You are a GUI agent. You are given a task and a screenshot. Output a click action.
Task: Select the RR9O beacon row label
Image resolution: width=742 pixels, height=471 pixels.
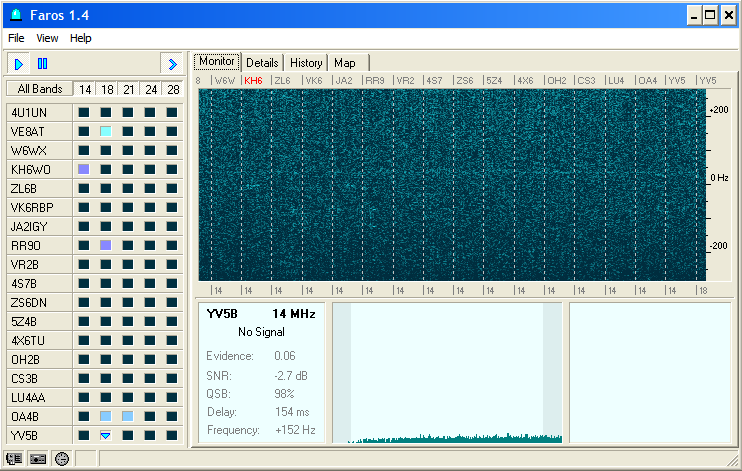pos(40,246)
